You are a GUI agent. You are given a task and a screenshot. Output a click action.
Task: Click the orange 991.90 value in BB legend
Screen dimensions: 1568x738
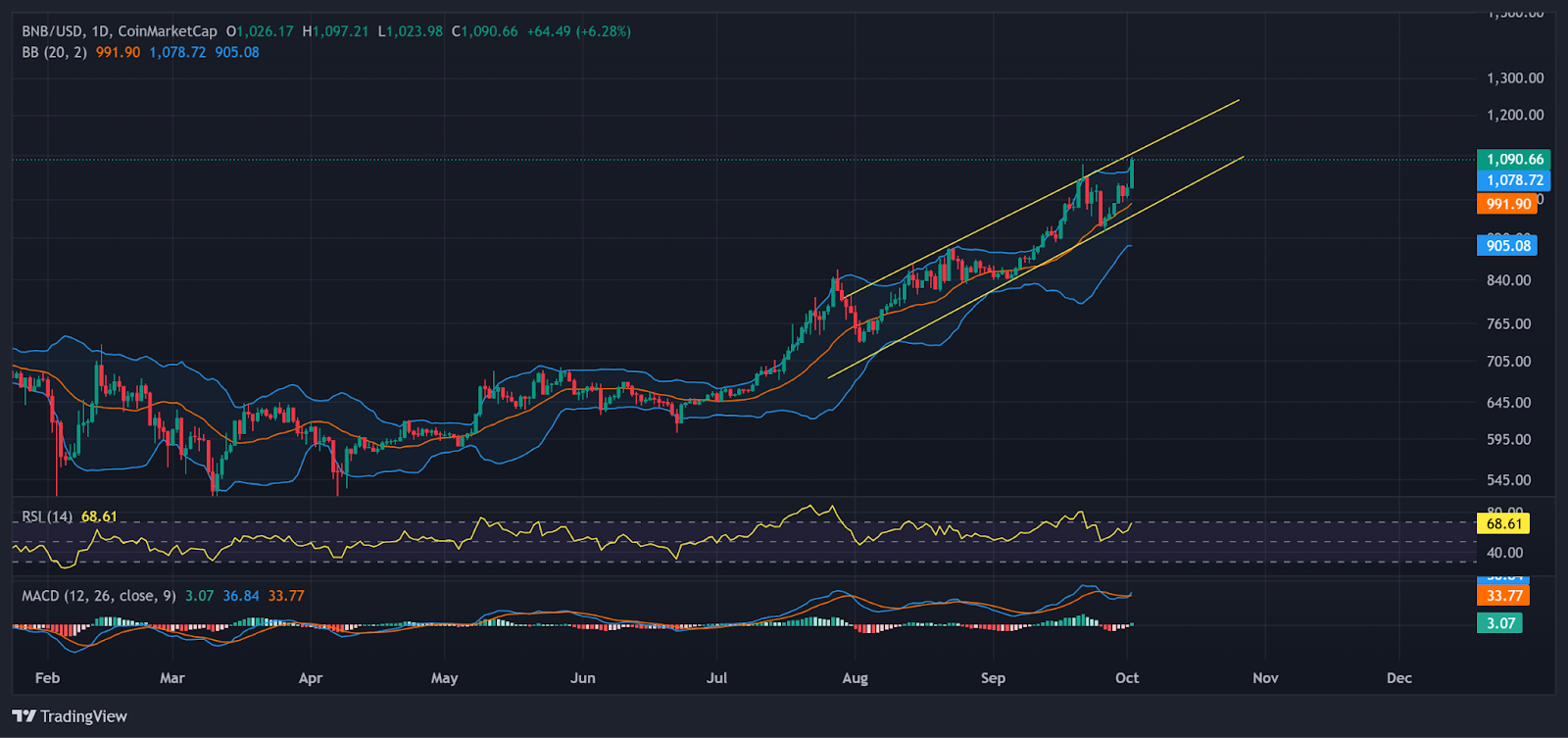point(118,52)
